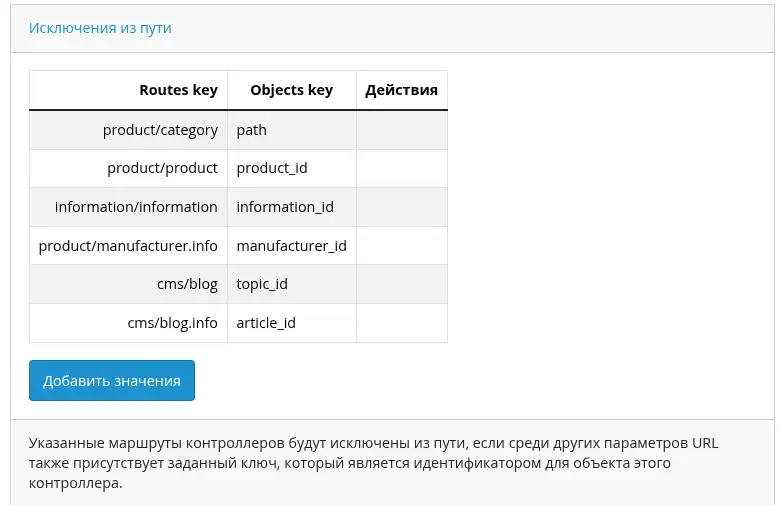782x505 pixels.
Task: Select the 'product/product' route cell
Action: 162,168
